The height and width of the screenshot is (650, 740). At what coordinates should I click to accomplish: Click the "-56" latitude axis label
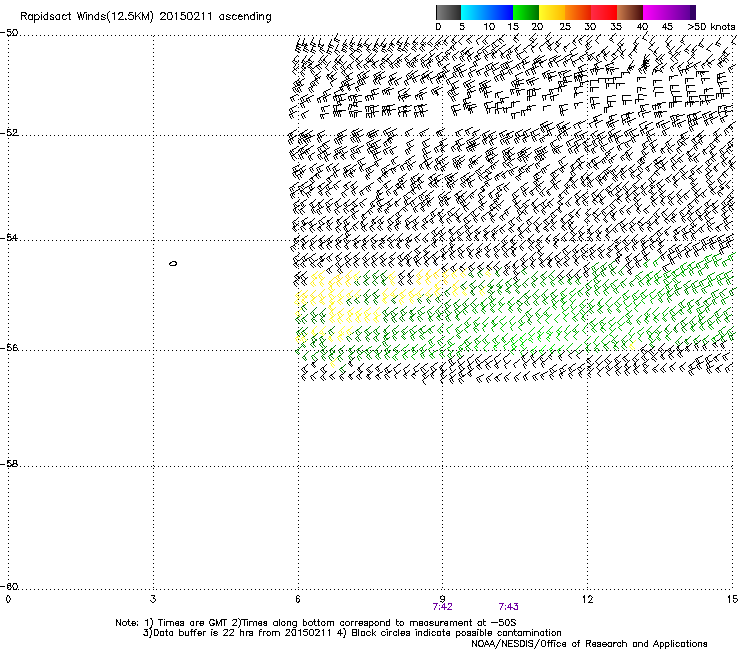(9, 347)
